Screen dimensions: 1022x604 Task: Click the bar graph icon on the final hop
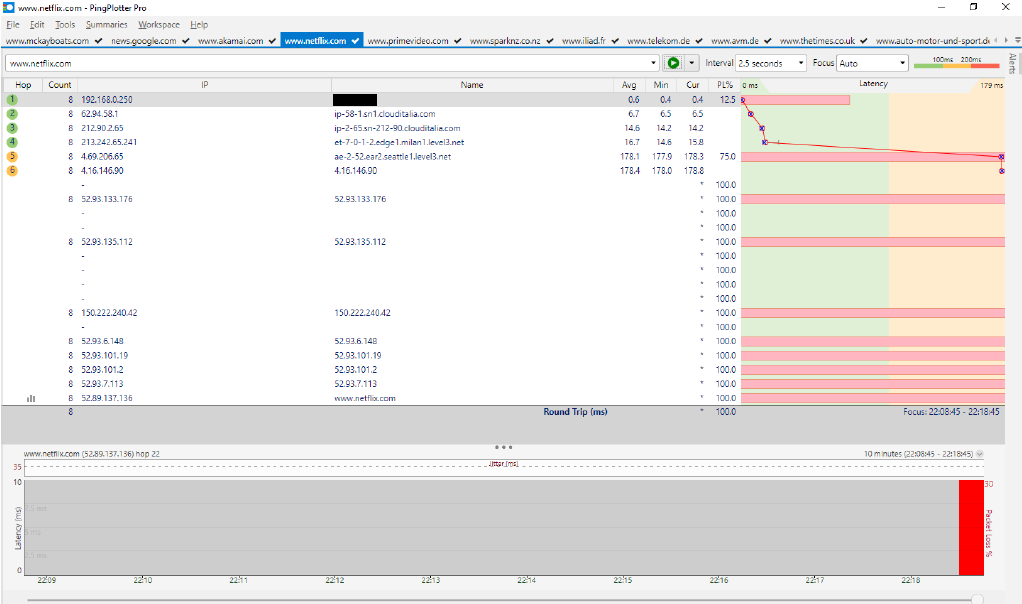31,398
